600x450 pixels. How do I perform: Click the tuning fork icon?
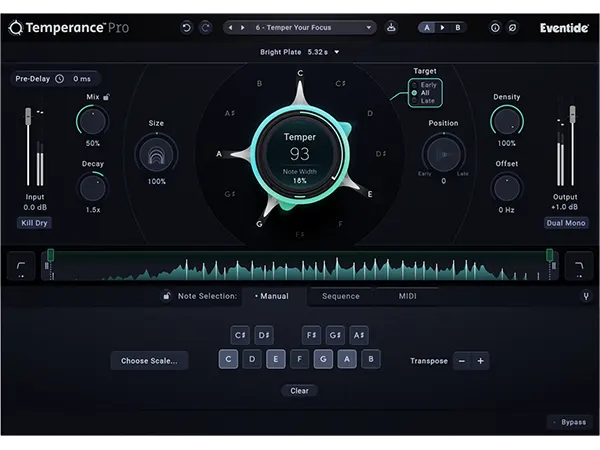pyautogui.click(x=585, y=296)
